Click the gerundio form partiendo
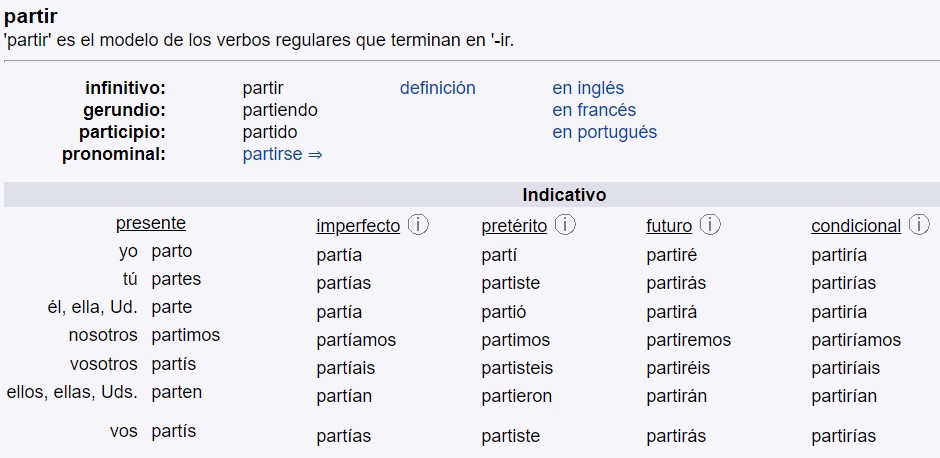This screenshot has width=940, height=458. click(x=279, y=110)
